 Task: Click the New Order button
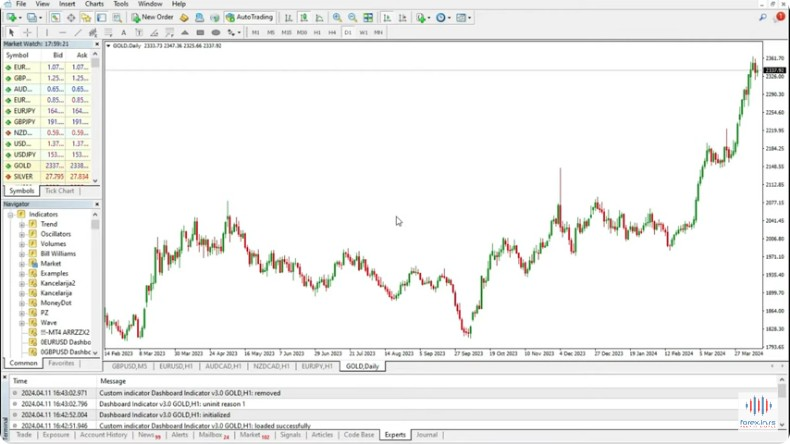tap(152, 18)
